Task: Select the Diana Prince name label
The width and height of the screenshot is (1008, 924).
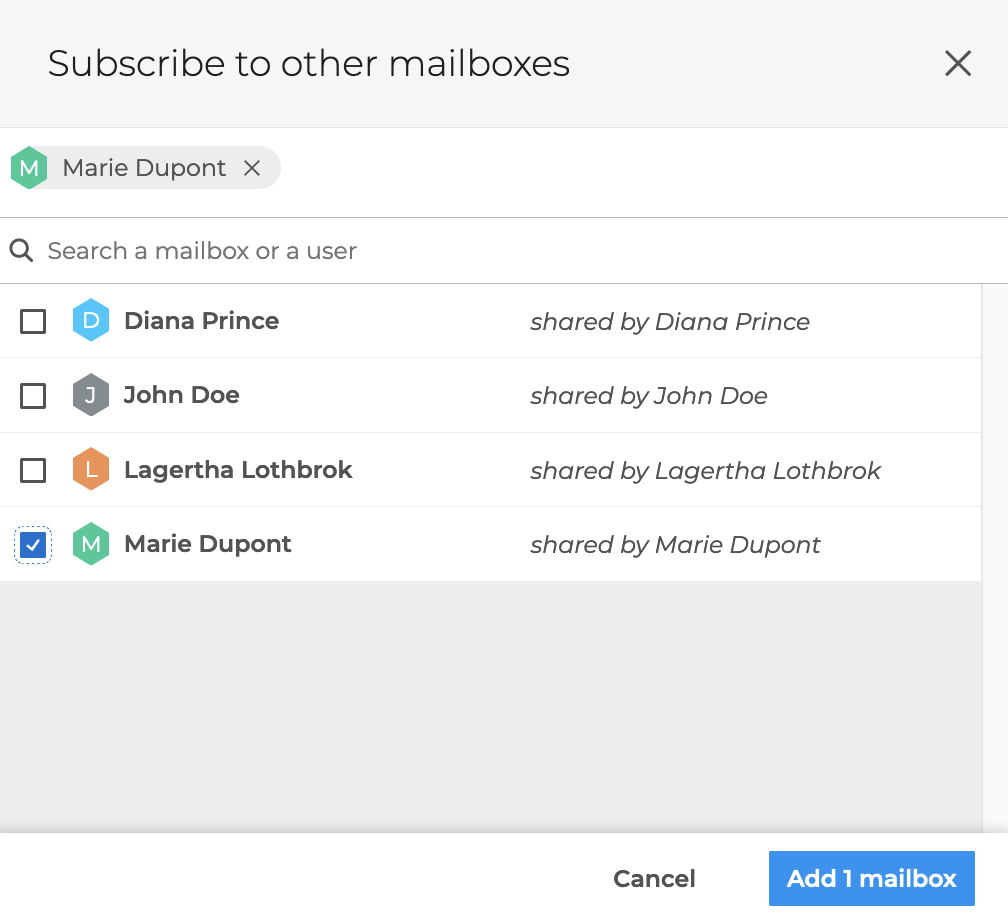Action: (201, 321)
